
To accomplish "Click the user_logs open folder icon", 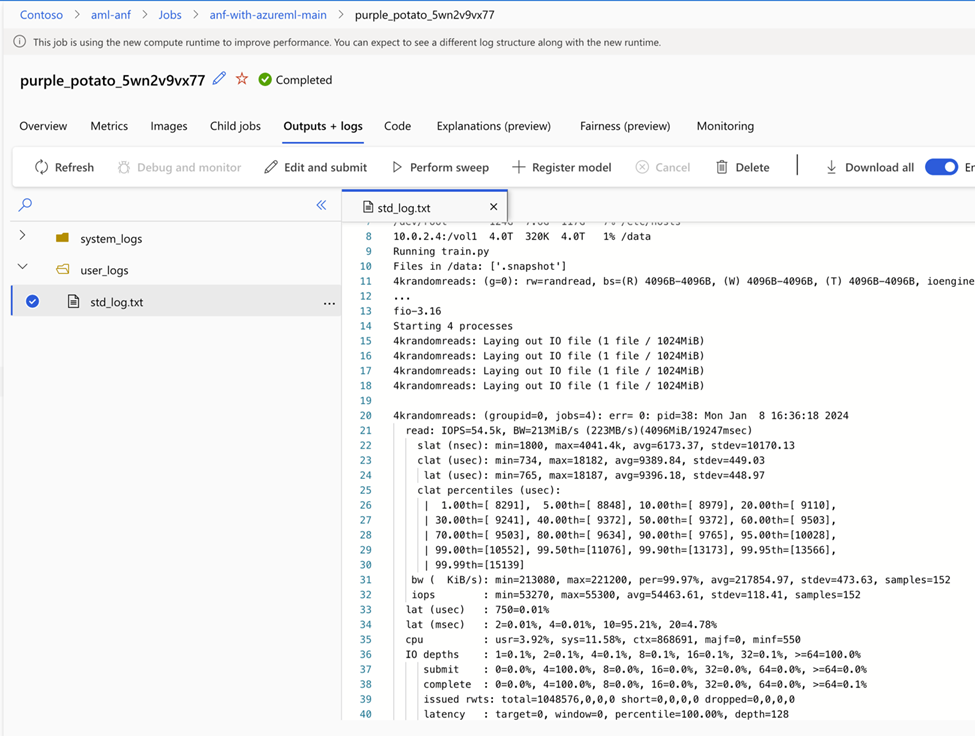I will (62, 269).
